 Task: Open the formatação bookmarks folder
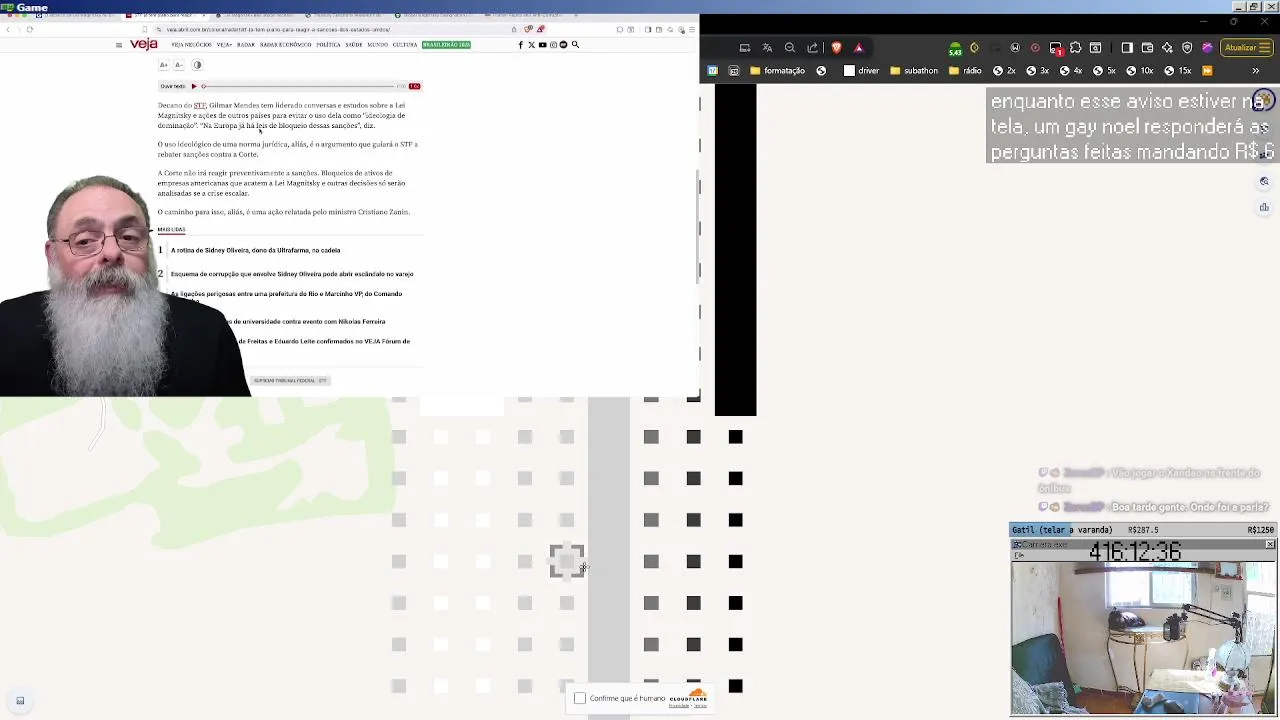[x=777, y=71]
